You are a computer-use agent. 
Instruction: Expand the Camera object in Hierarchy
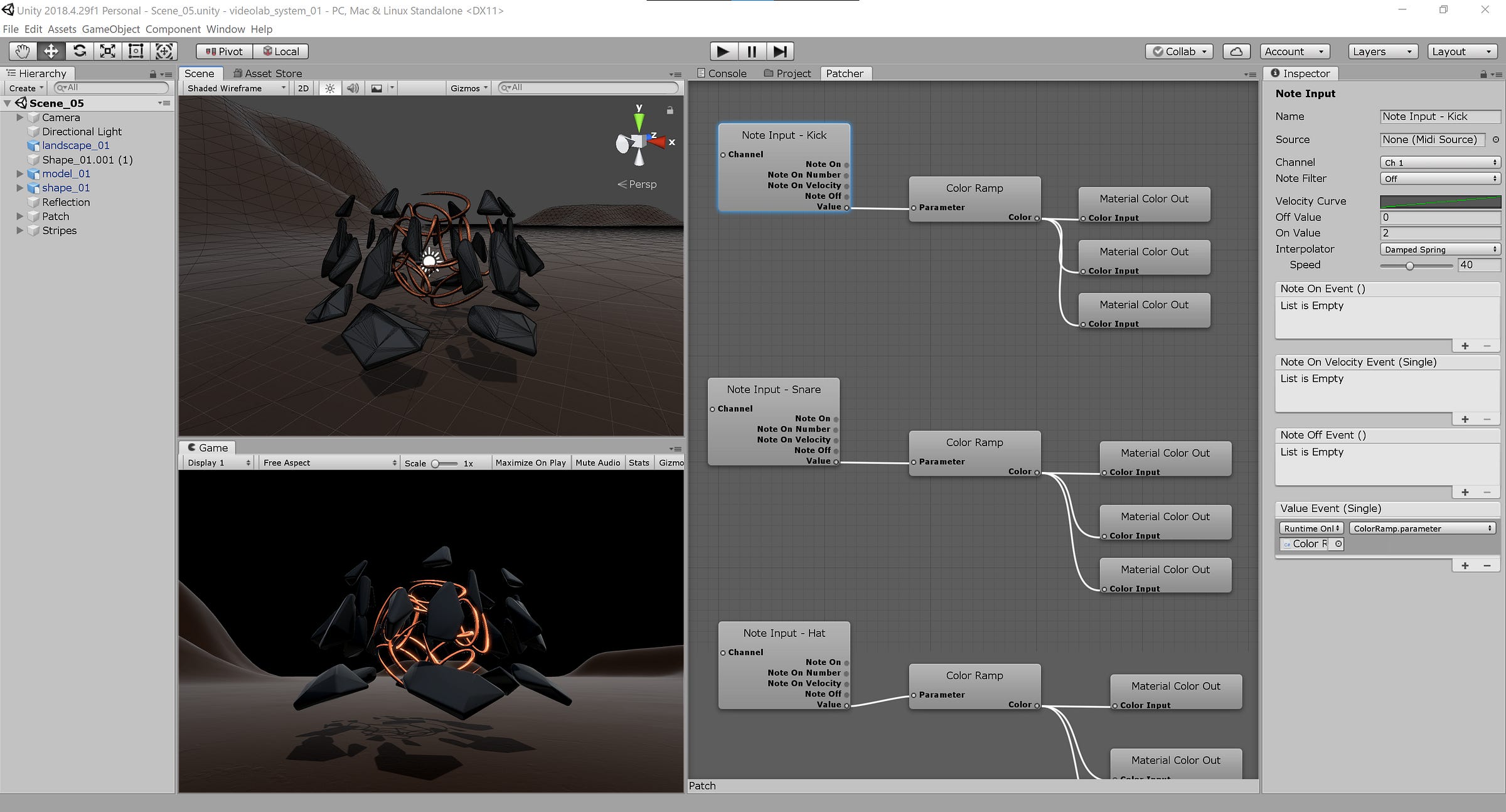(19, 117)
